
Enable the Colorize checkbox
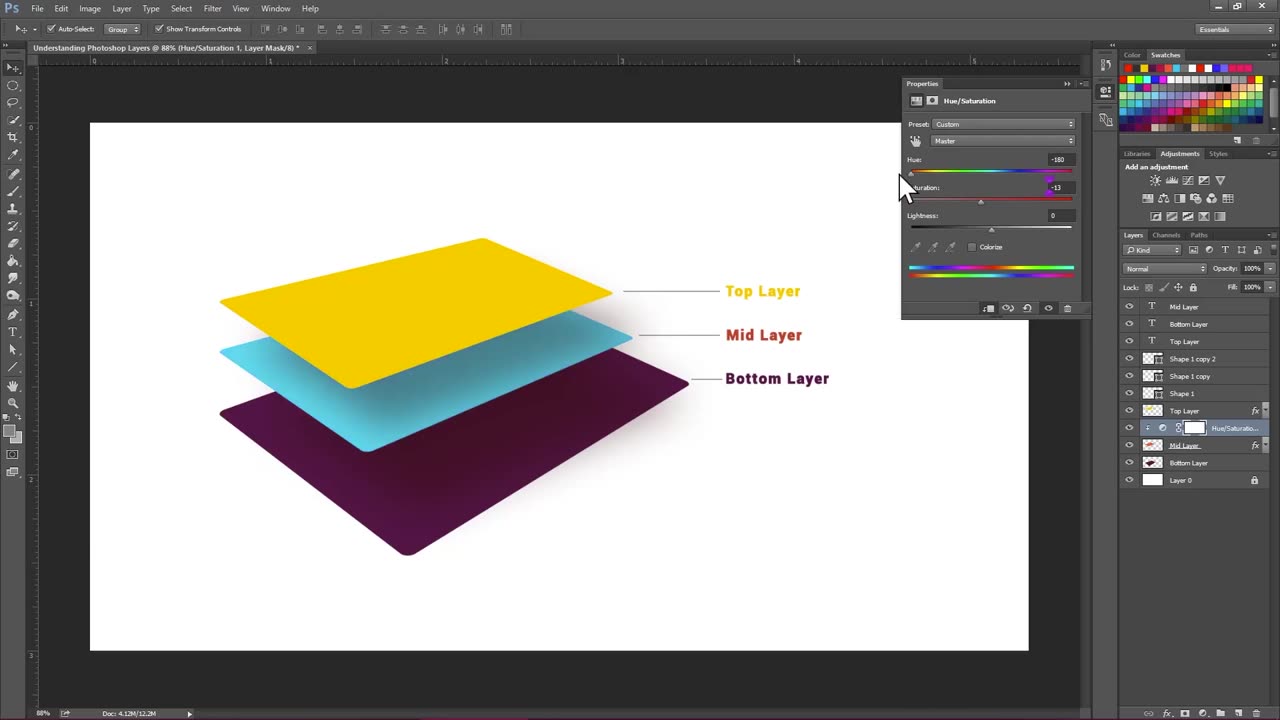[x=972, y=247]
